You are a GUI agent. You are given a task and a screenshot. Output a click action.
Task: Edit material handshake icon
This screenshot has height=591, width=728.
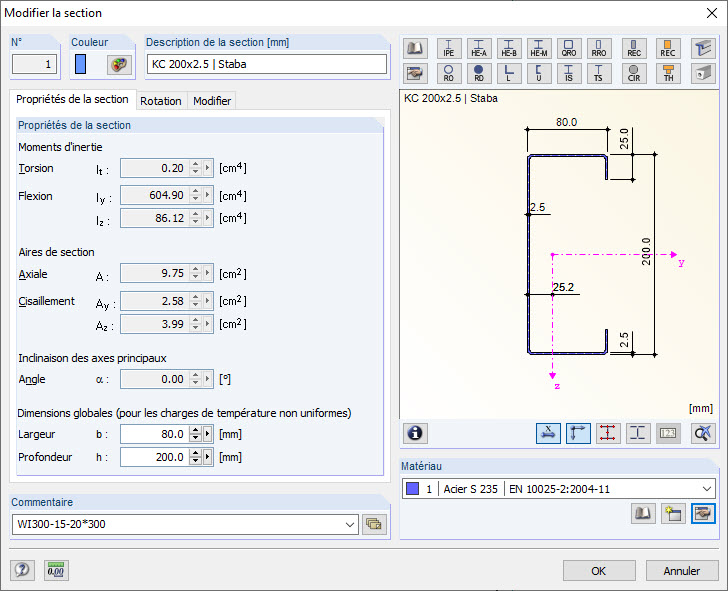[x=703, y=513]
